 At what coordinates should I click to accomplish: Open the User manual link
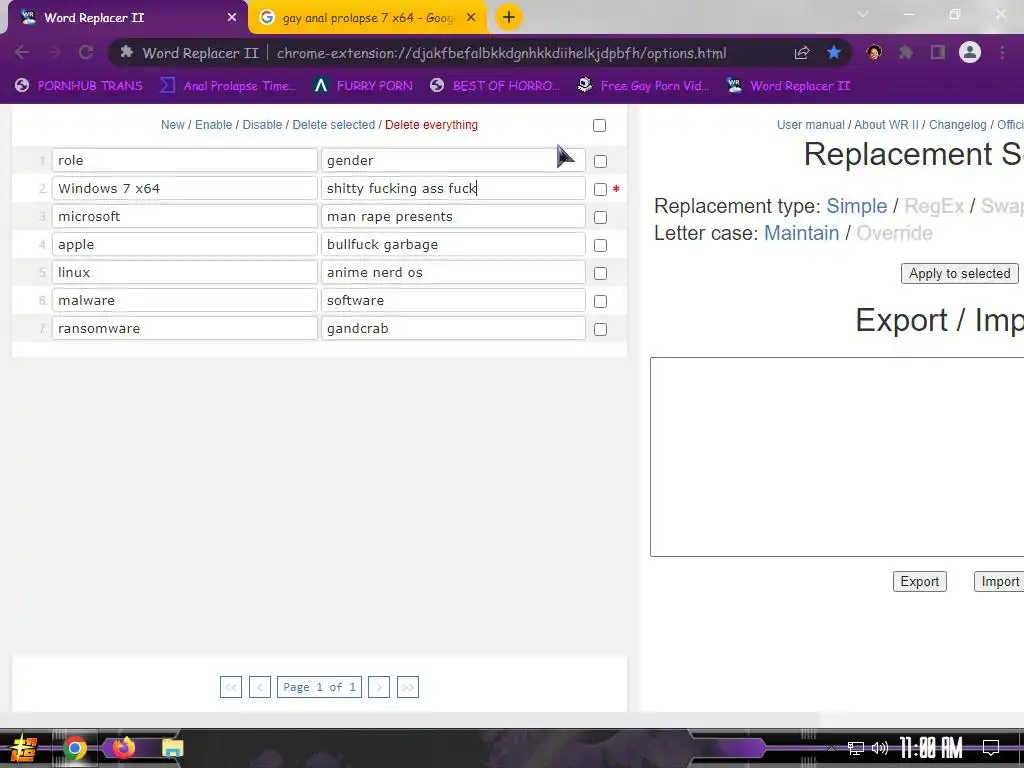(810, 125)
